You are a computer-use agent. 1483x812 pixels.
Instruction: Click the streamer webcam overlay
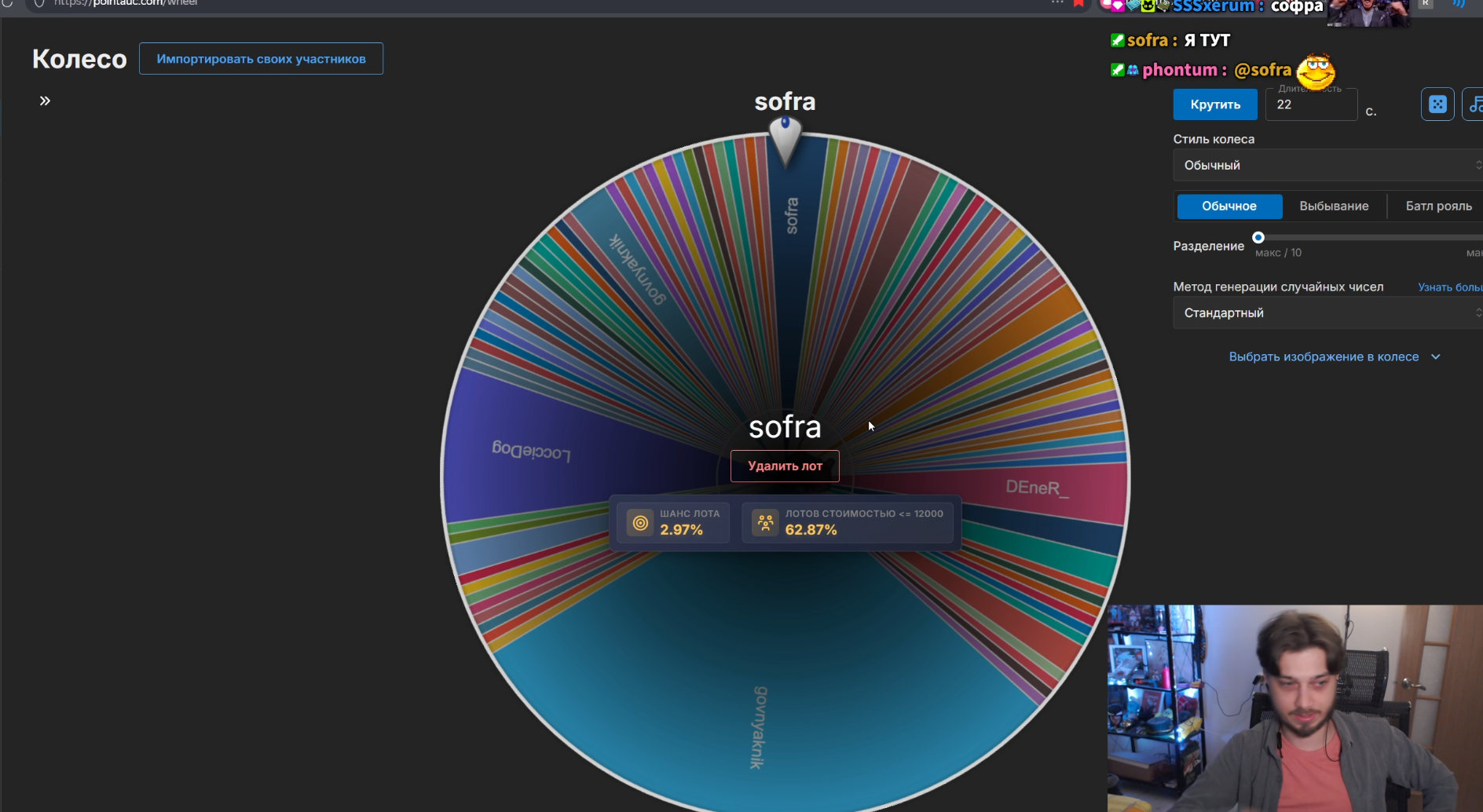pyautogui.click(x=1295, y=708)
